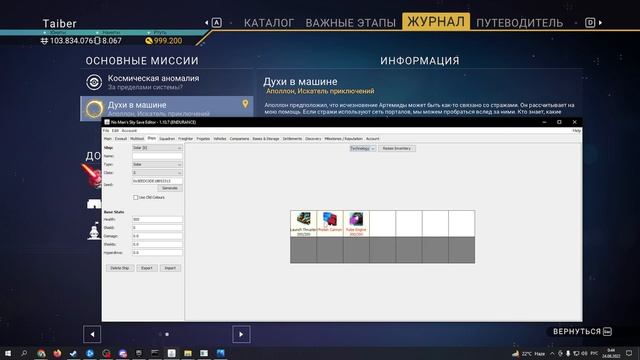This screenshot has width=640, height=360.
Task: Click the astronaut figure mission icon
Action: point(94,231)
